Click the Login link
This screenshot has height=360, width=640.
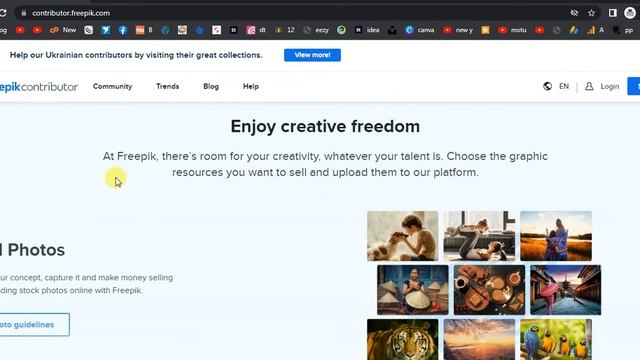609,86
